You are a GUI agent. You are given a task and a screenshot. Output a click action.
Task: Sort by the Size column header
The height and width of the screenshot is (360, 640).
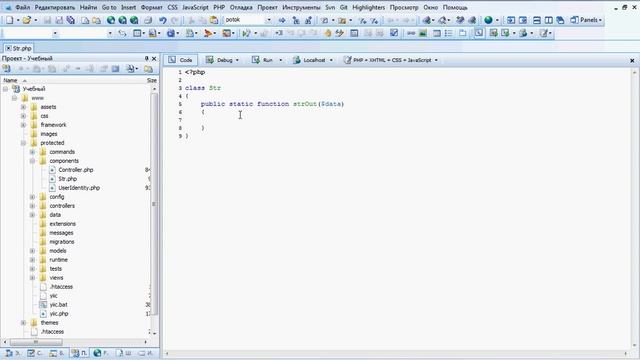[151, 80]
